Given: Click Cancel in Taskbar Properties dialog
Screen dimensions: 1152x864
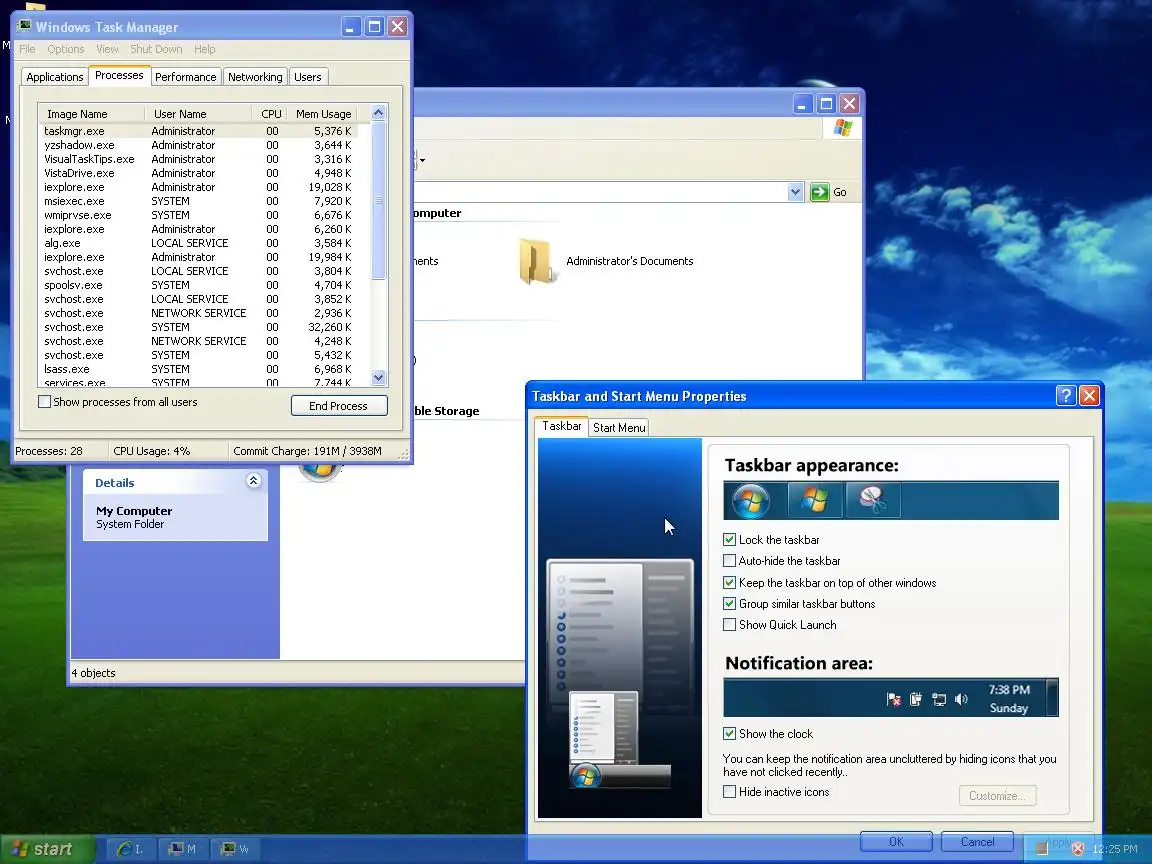Looking at the screenshot, I should [978, 842].
